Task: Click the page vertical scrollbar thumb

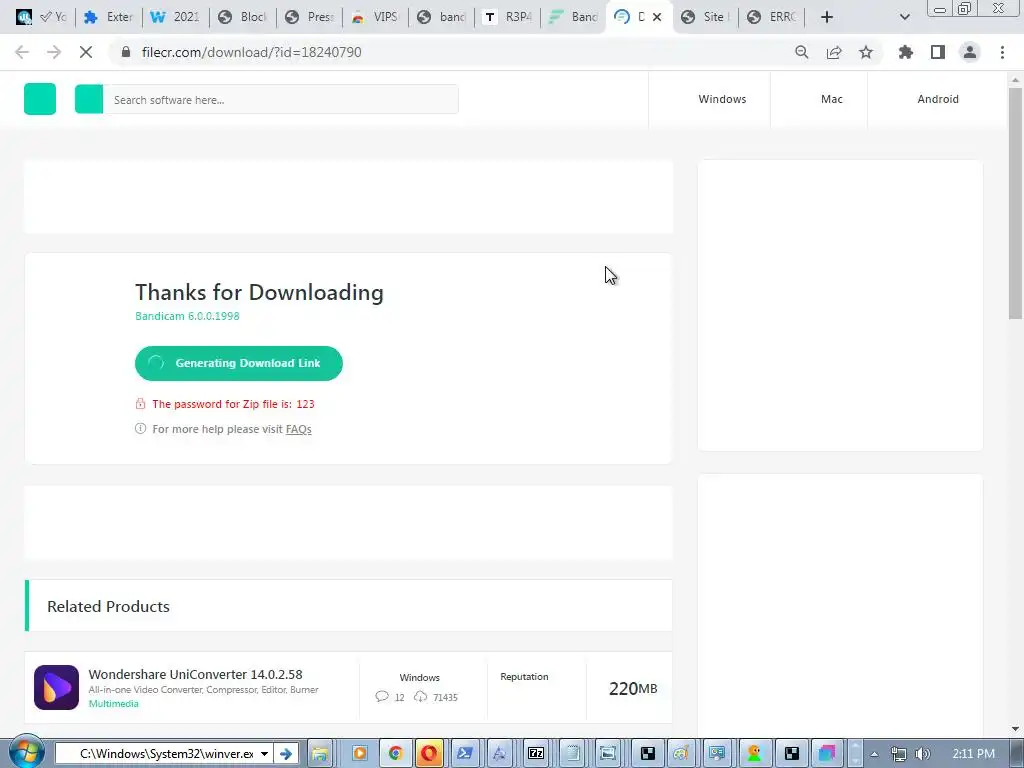Action: pyautogui.click(x=1015, y=203)
